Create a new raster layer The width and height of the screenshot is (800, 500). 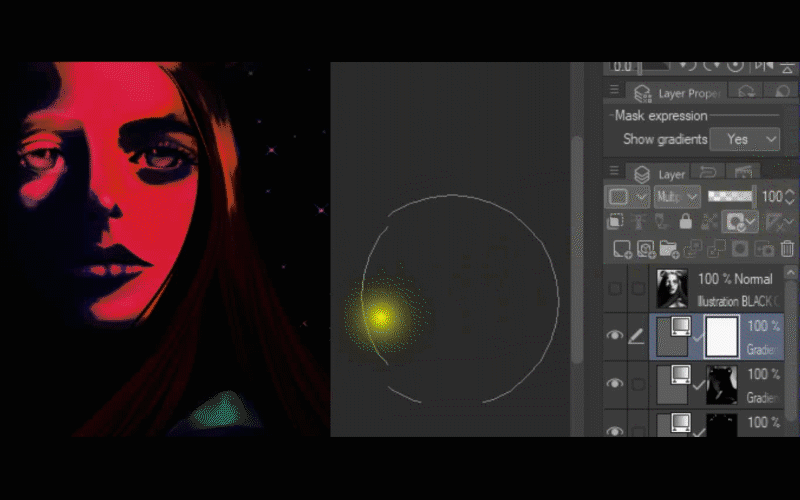tap(622, 249)
